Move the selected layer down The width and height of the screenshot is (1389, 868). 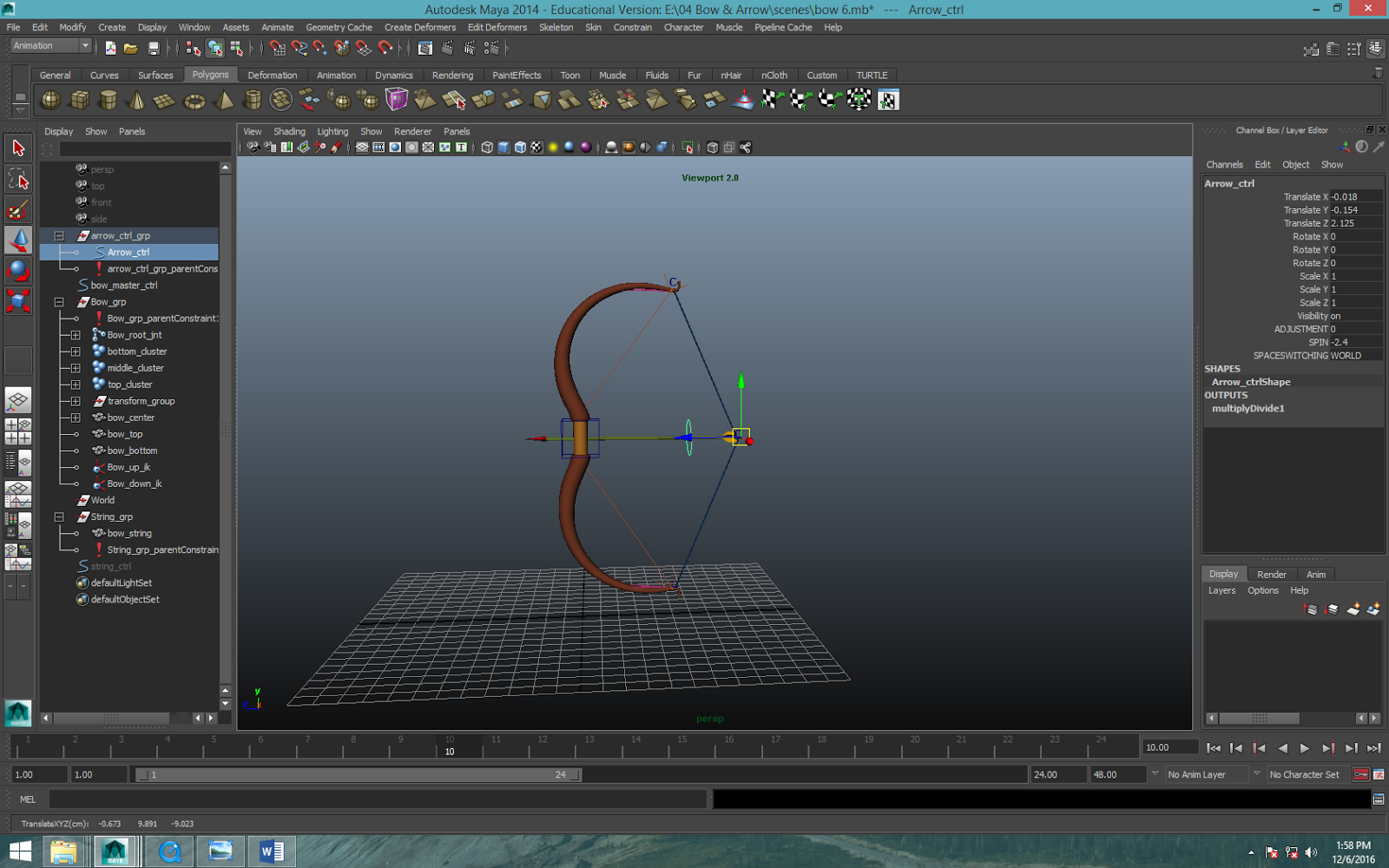pos(1332,609)
